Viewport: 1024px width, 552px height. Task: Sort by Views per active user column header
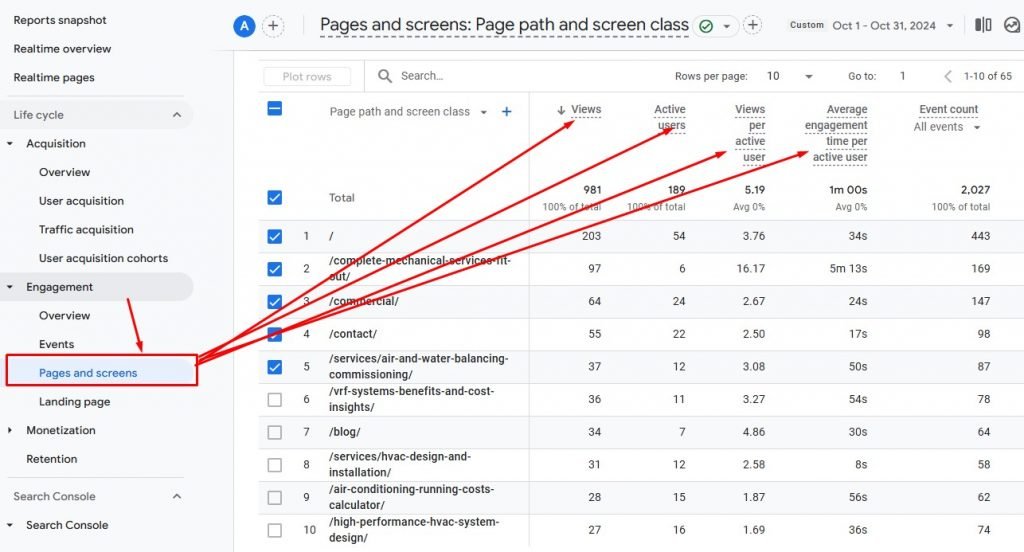[x=750, y=133]
